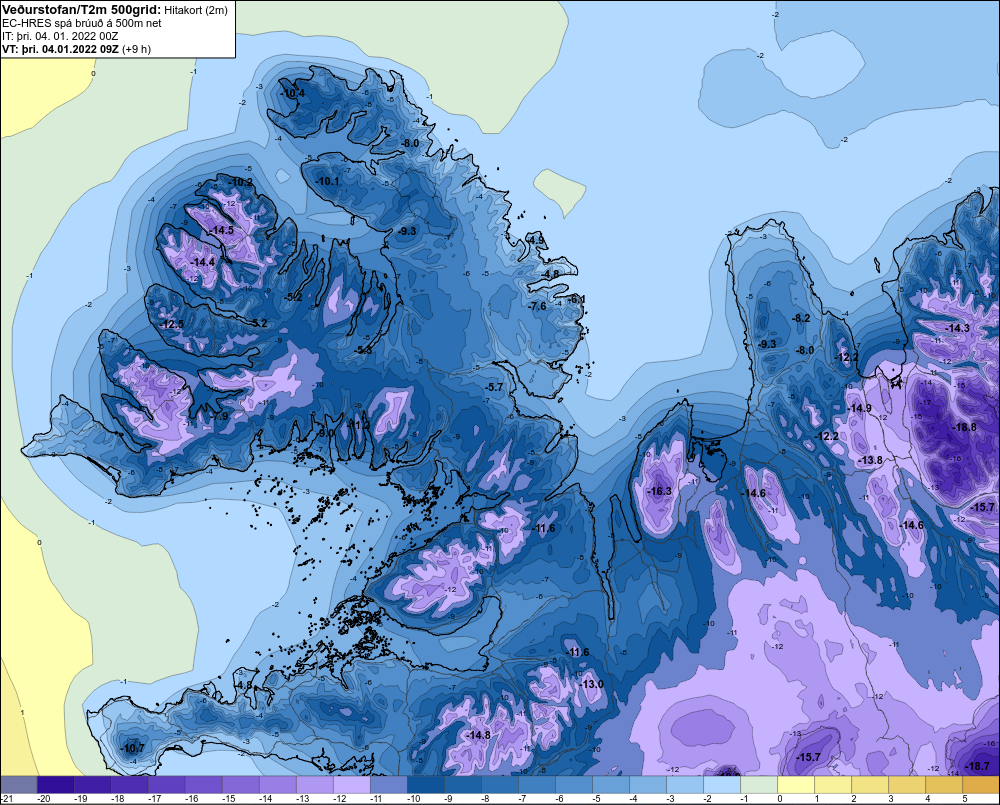1000x805 pixels.
Task: Click the -14.8 temperature label
Action: coord(478,735)
